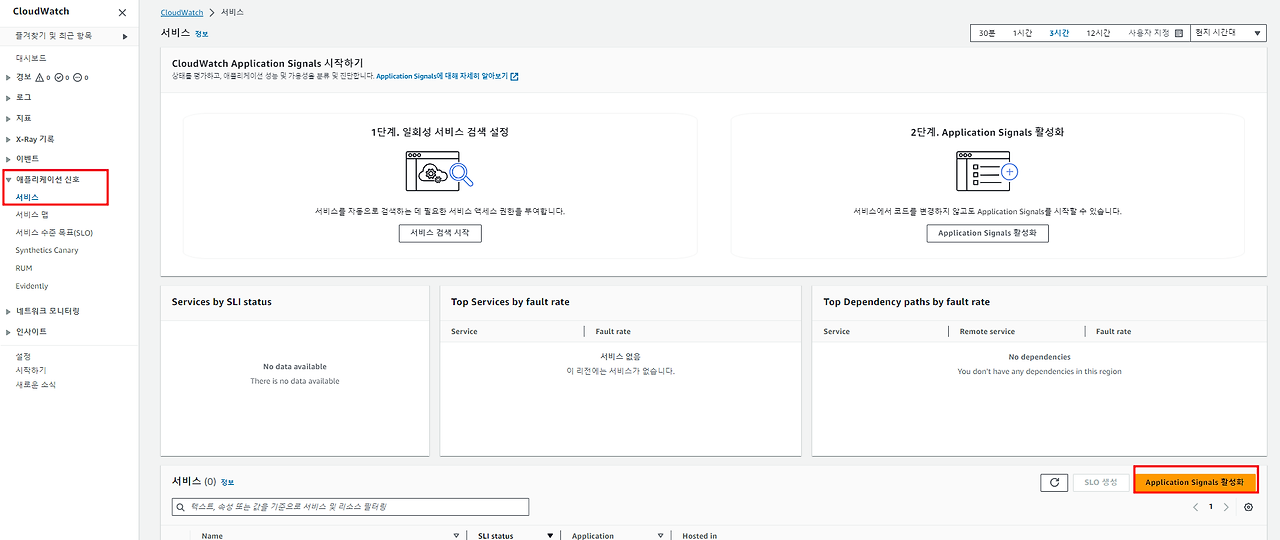Screen dimensions: 1280x540
Task: Focus the service filter search field
Action: (350, 507)
